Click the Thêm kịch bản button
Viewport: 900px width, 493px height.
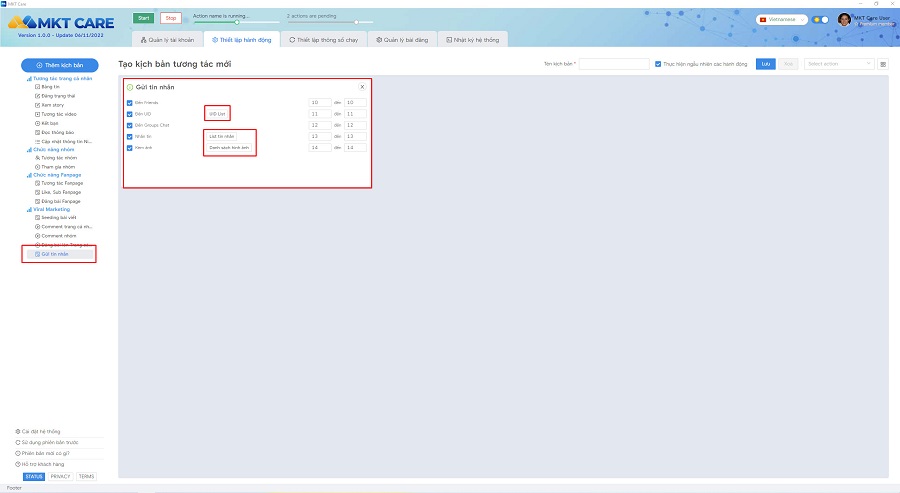60,64
